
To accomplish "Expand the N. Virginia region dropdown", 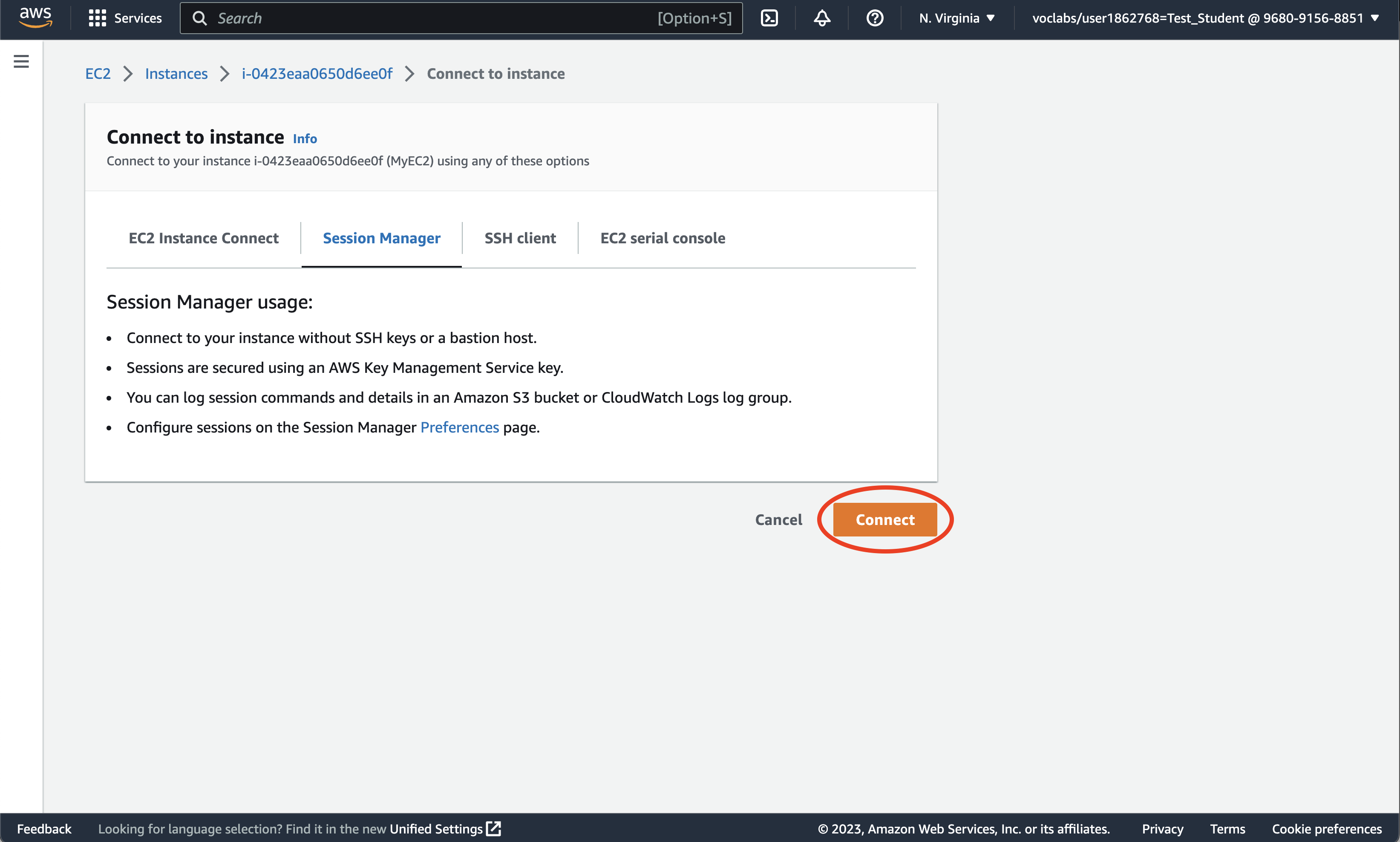I will point(956,18).
